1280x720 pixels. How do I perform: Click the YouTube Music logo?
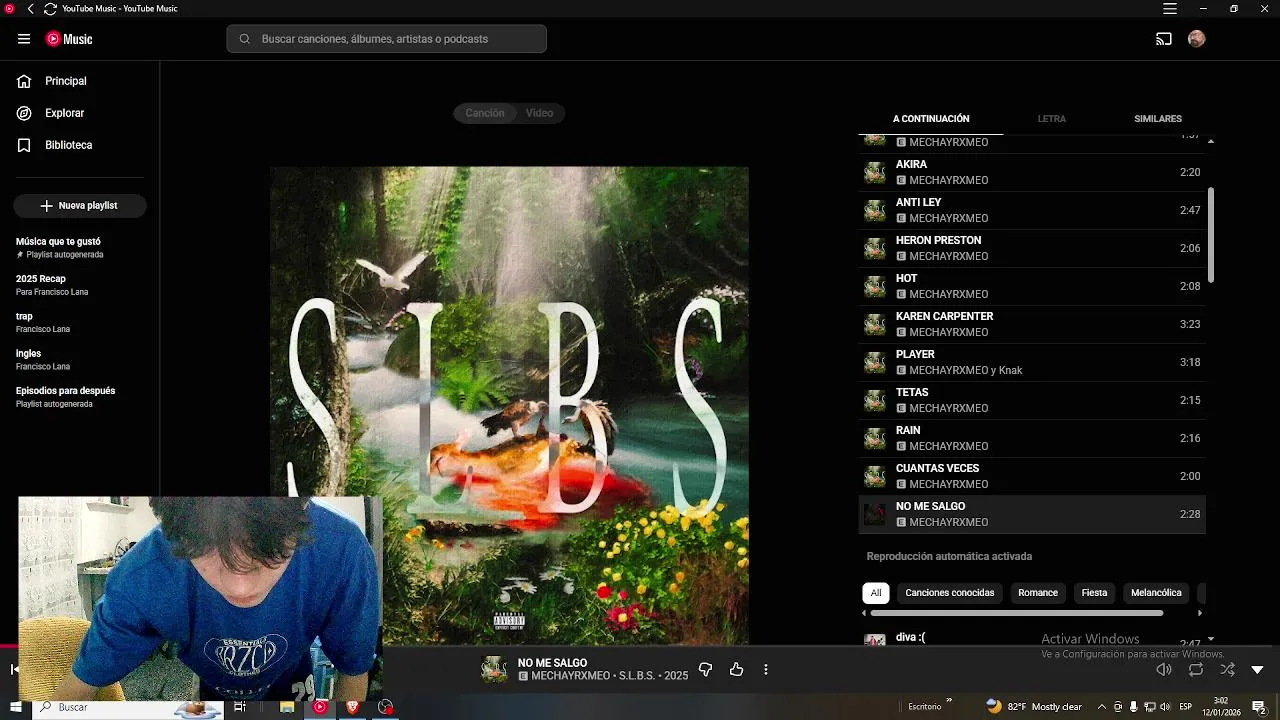69,39
